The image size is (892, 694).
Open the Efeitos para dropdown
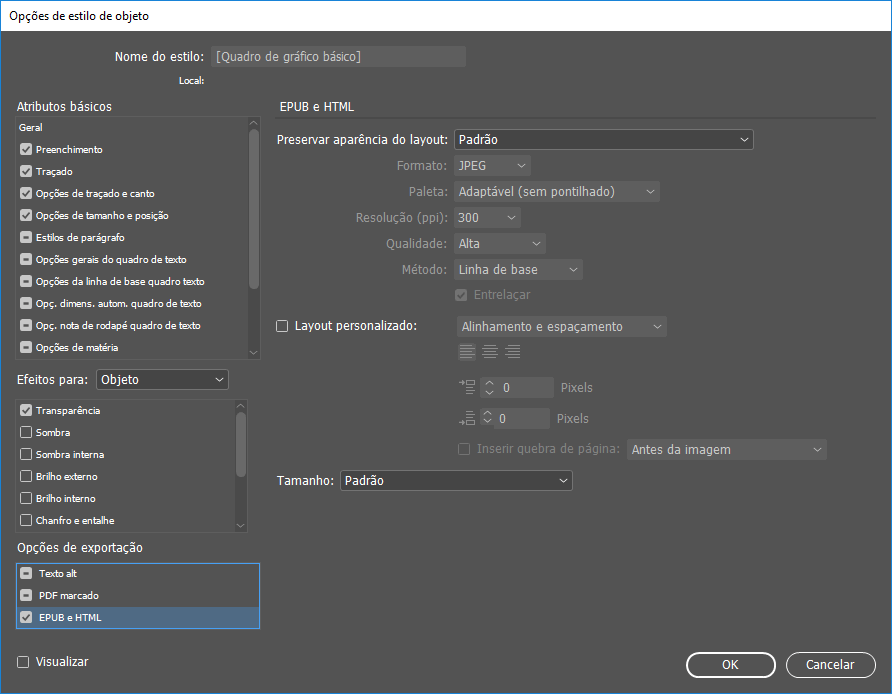(x=162, y=380)
